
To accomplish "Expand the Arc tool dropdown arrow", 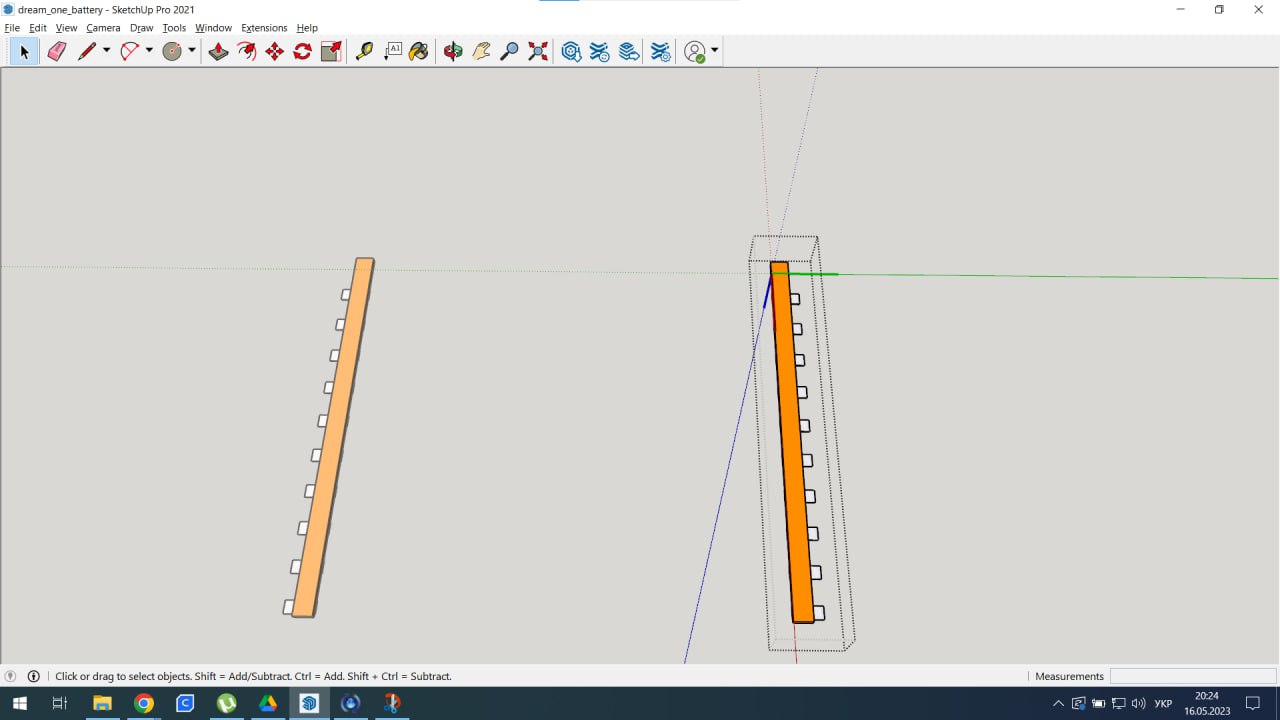I will (149, 51).
